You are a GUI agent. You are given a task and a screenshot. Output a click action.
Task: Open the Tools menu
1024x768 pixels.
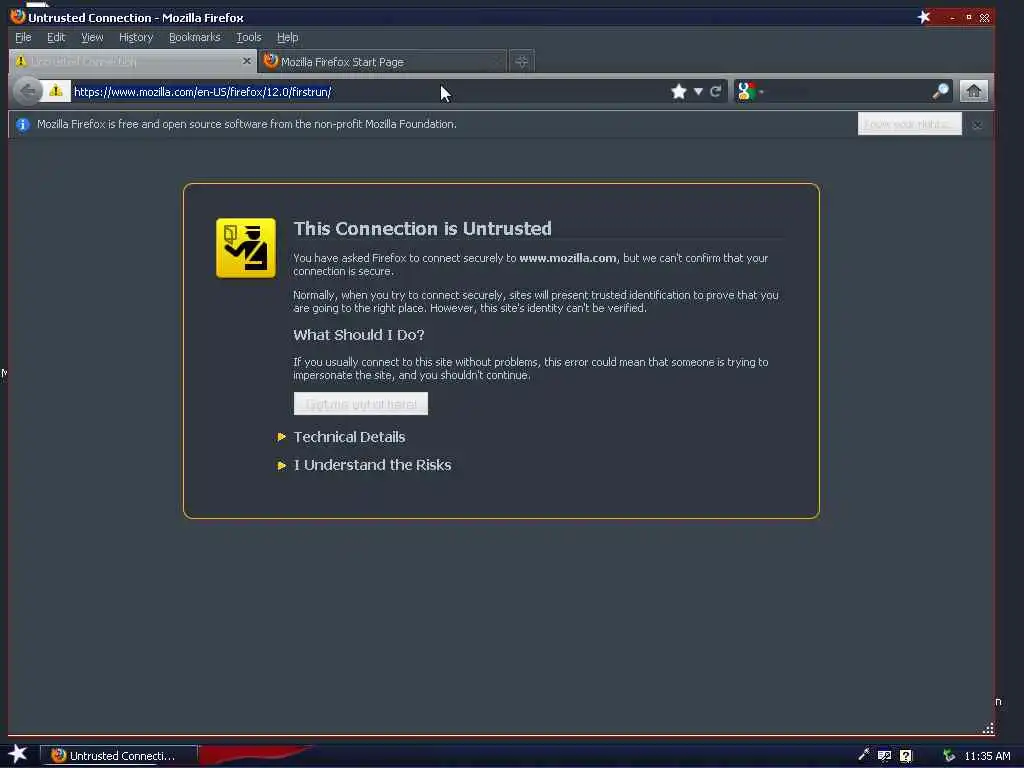[249, 37]
